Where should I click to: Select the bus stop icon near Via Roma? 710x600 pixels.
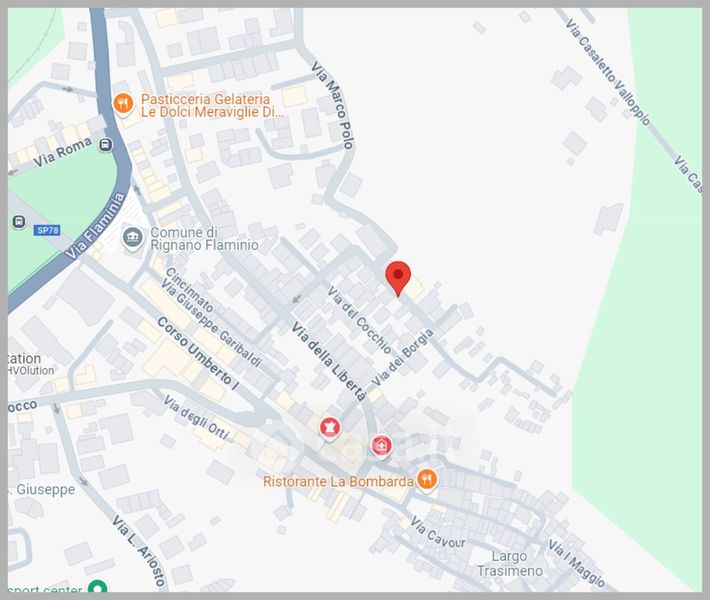point(106,145)
